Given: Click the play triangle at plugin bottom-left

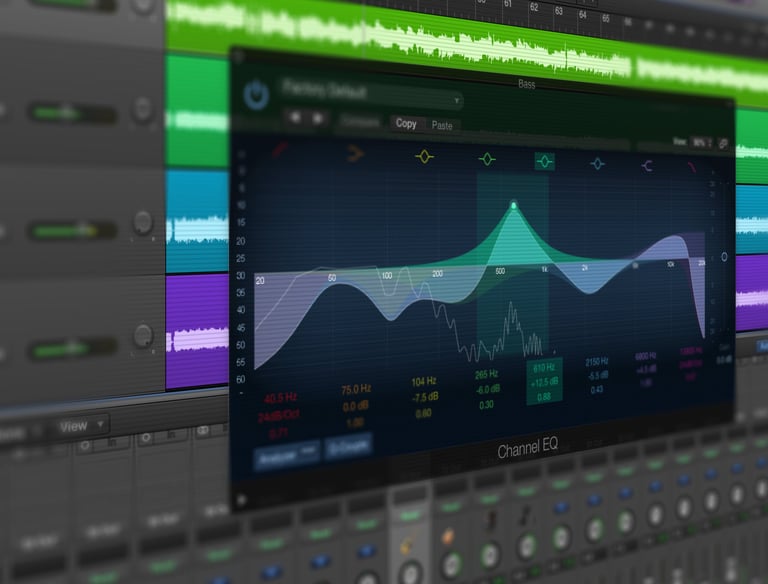Looking at the screenshot, I should tap(241, 500).
